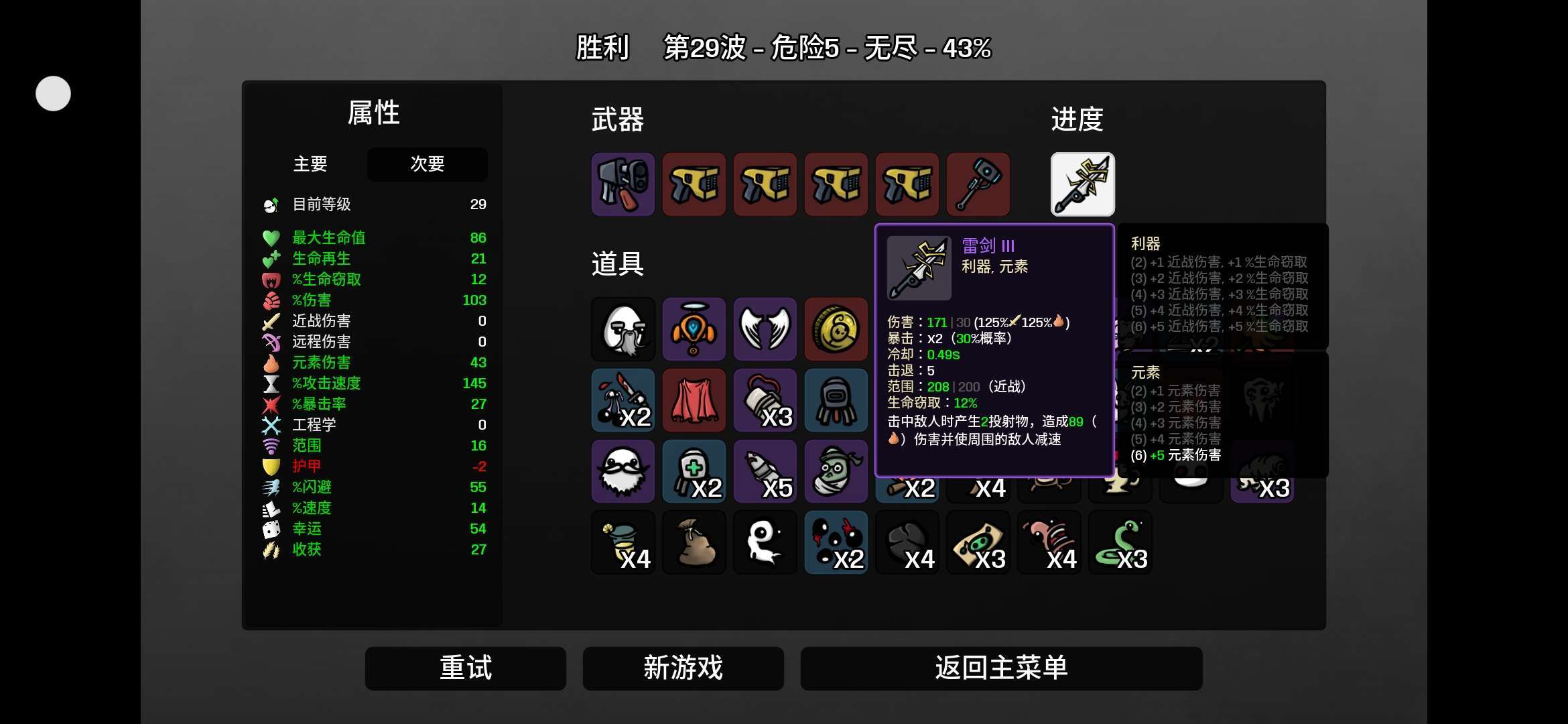Select the wrench weapon icon

978,184
